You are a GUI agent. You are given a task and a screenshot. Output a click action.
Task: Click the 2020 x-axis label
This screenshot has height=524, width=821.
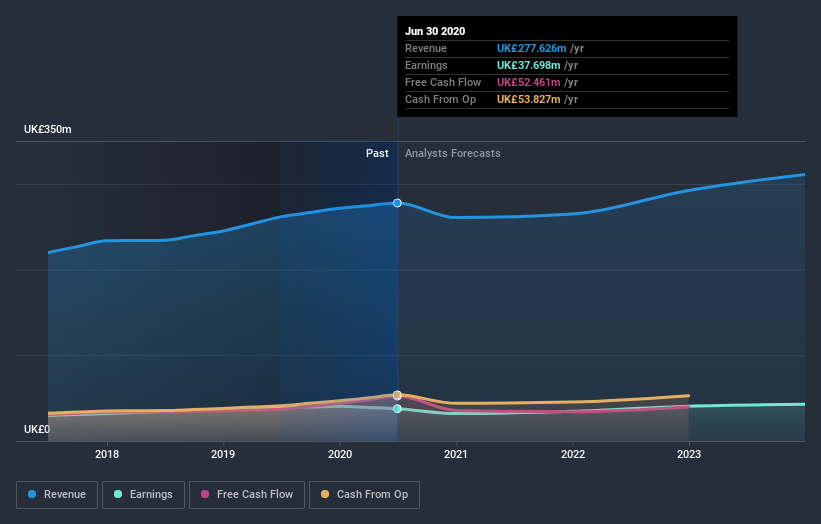(340, 454)
